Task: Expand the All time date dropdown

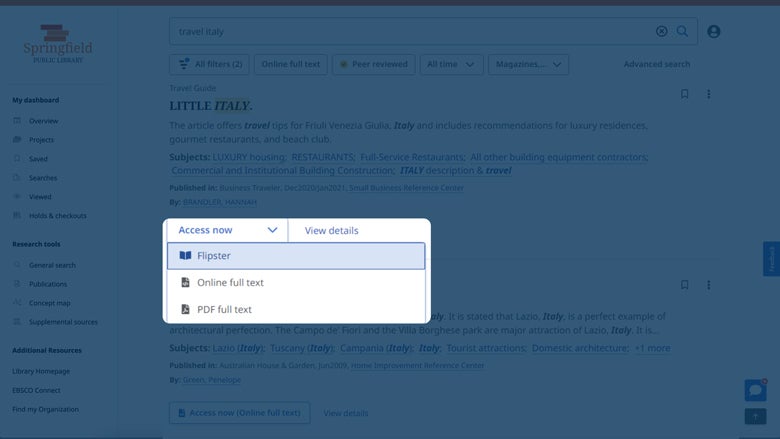Action: click(x=451, y=64)
